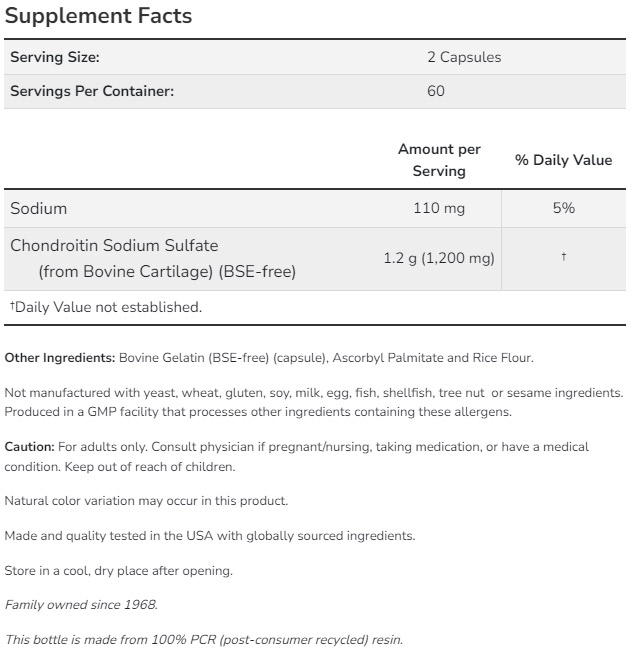Click the Natural color variation sentence
Viewport: 631px width, 654px height.
click(x=146, y=500)
